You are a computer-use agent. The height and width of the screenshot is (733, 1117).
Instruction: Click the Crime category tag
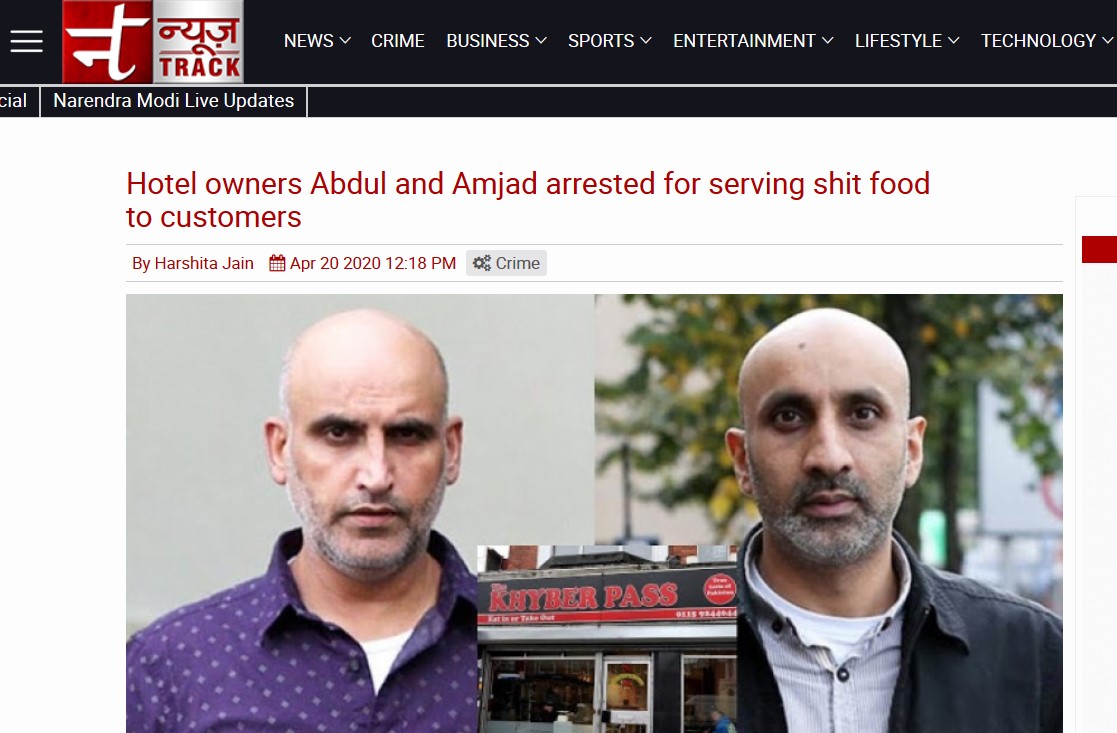pyautogui.click(x=506, y=263)
